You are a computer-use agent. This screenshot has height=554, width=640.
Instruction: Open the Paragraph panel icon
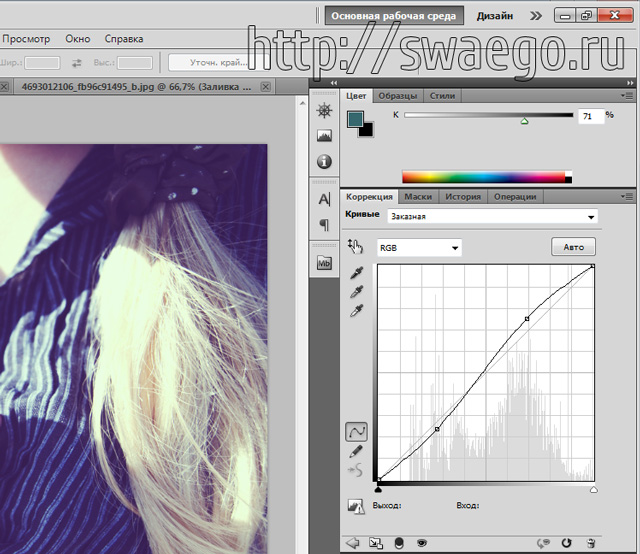pyautogui.click(x=324, y=225)
